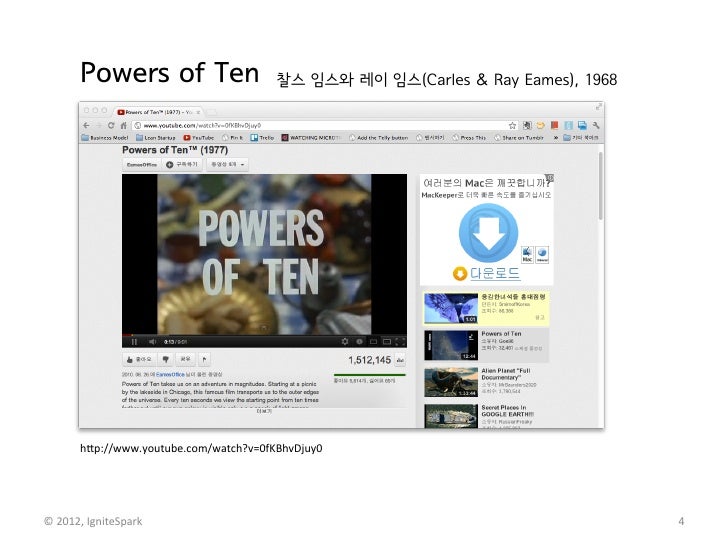The image size is (728, 546).
Task: Mute the video with speaker icon
Action: coord(152,342)
